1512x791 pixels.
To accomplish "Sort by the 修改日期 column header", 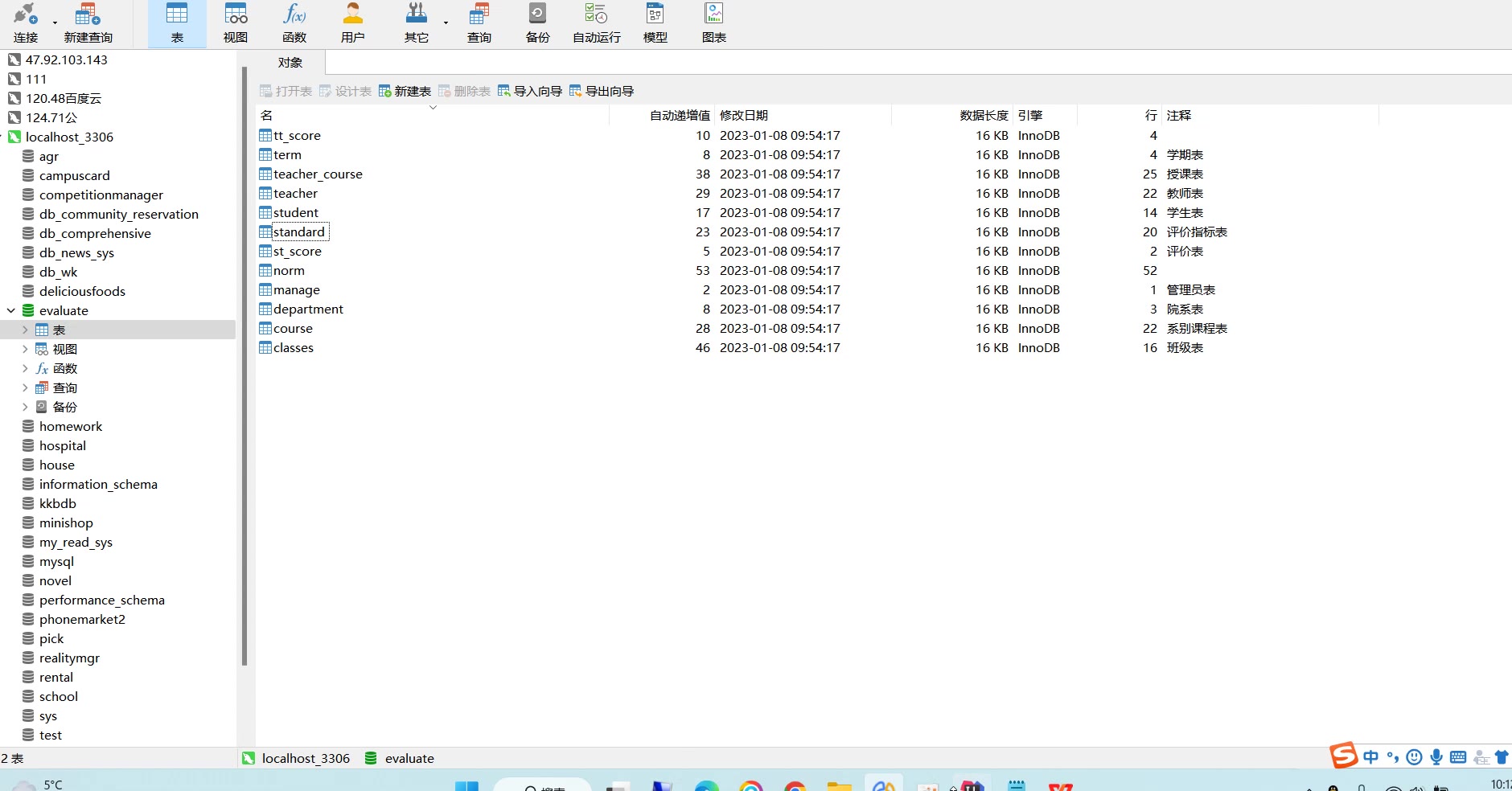I will (803, 115).
